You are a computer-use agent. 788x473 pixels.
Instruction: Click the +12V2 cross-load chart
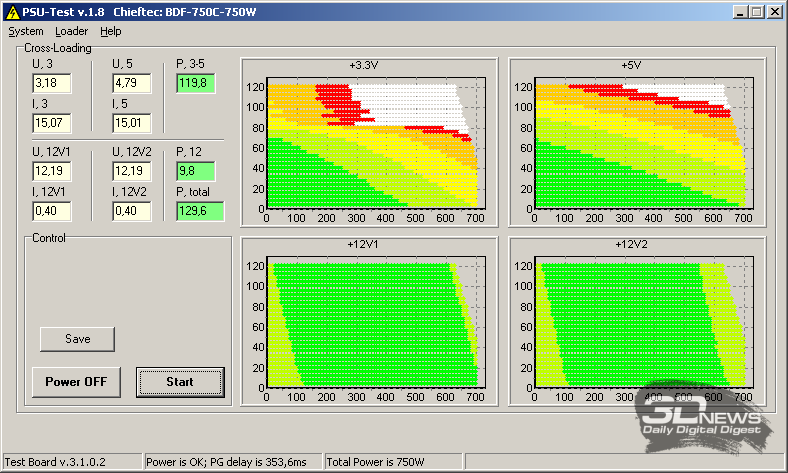(x=637, y=321)
